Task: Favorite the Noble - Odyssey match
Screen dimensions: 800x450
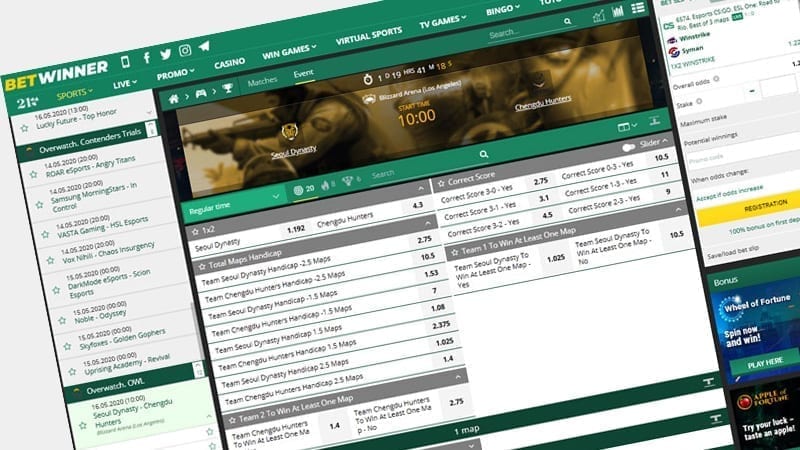Action: click(x=62, y=320)
